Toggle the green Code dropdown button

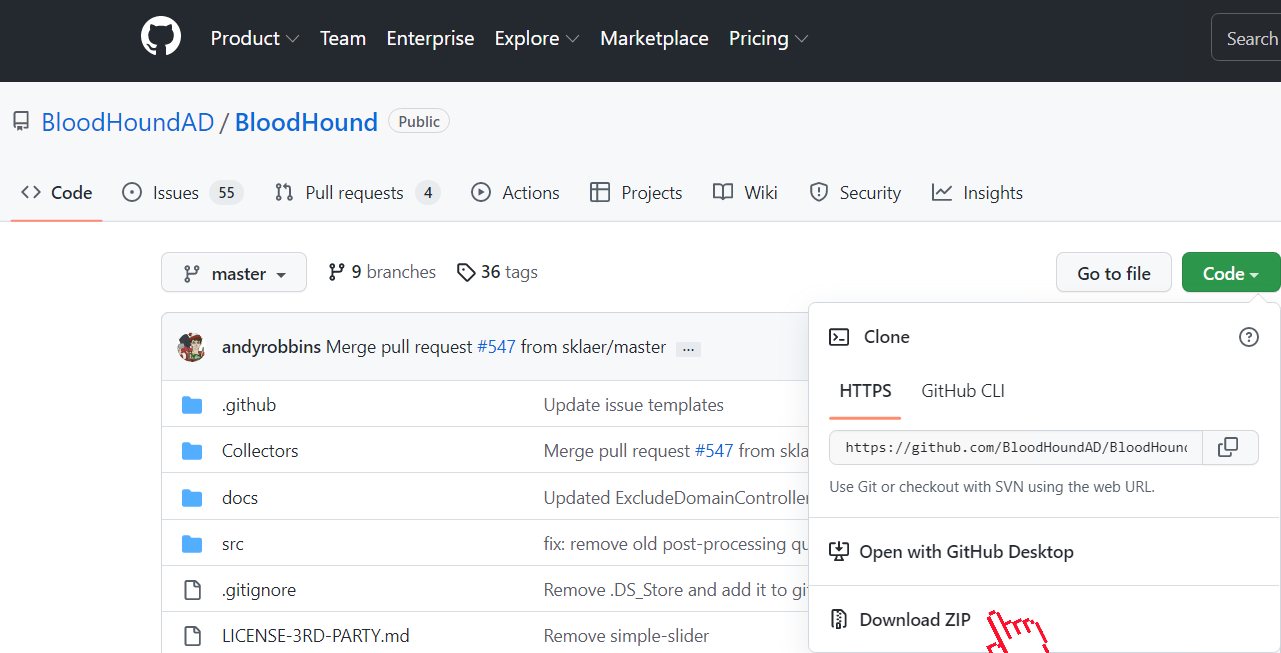coord(1231,273)
